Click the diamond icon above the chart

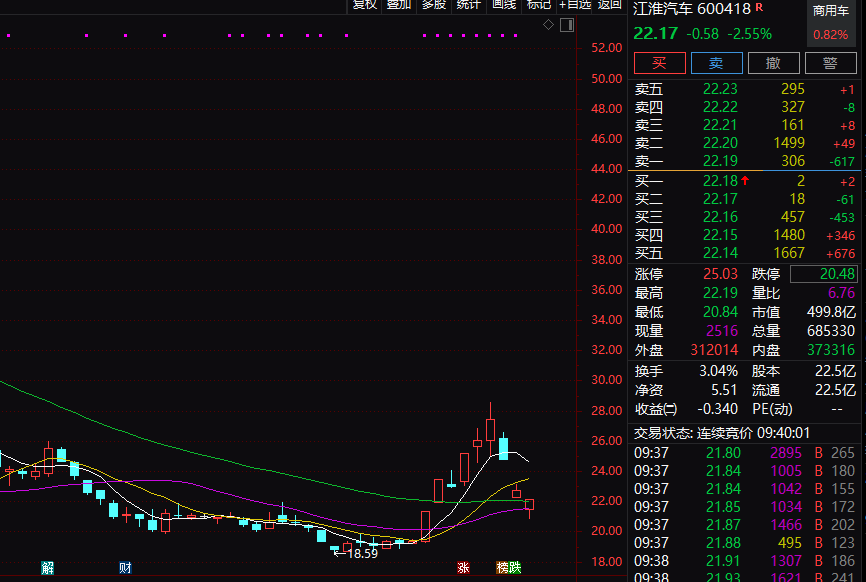(548, 24)
